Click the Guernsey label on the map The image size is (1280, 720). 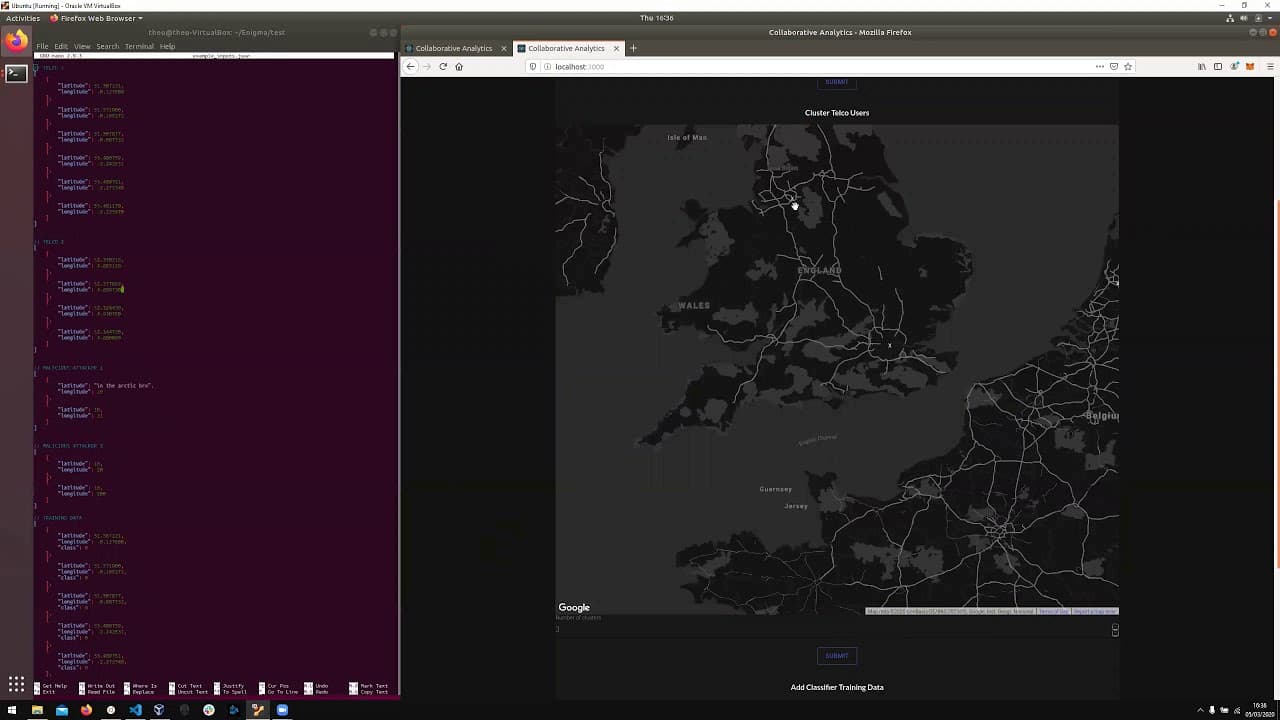click(x=776, y=489)
